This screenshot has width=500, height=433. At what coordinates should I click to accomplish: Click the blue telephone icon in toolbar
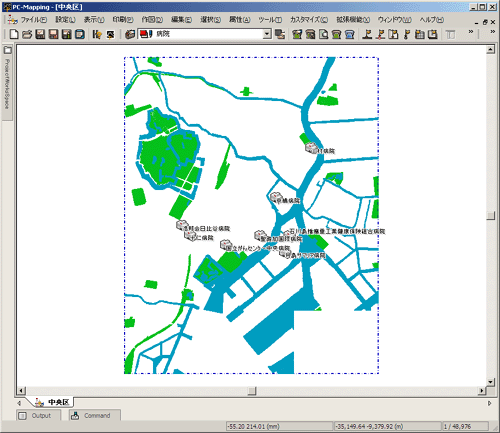(350, 34)
